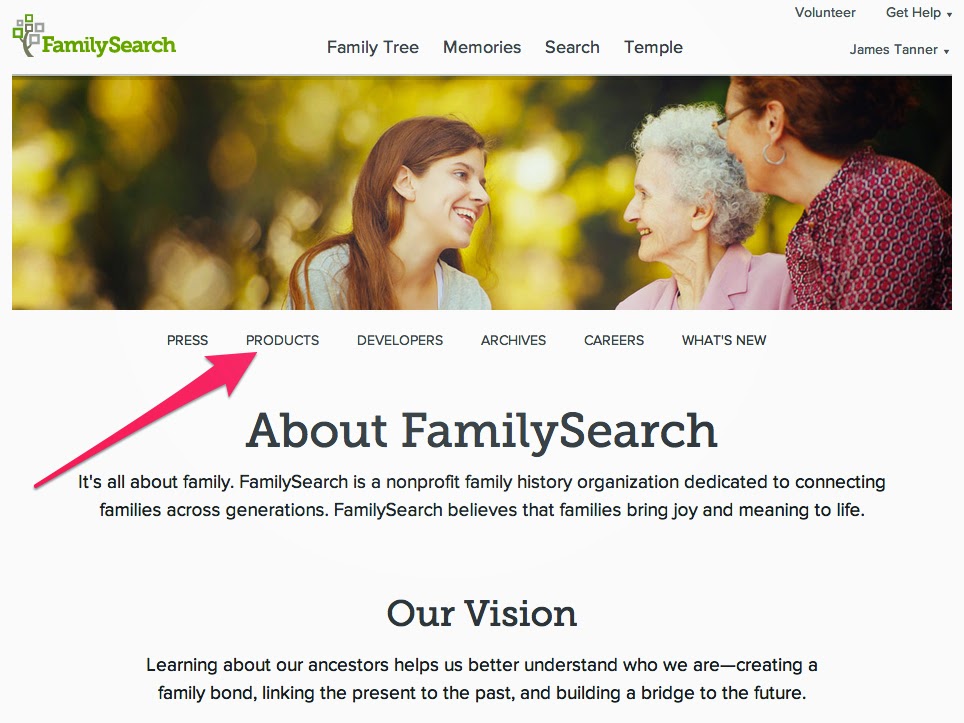Expand the James Tanner account menu
Image resolution: width=964 pixels, height=723 pixels.
tap(899, 50)
